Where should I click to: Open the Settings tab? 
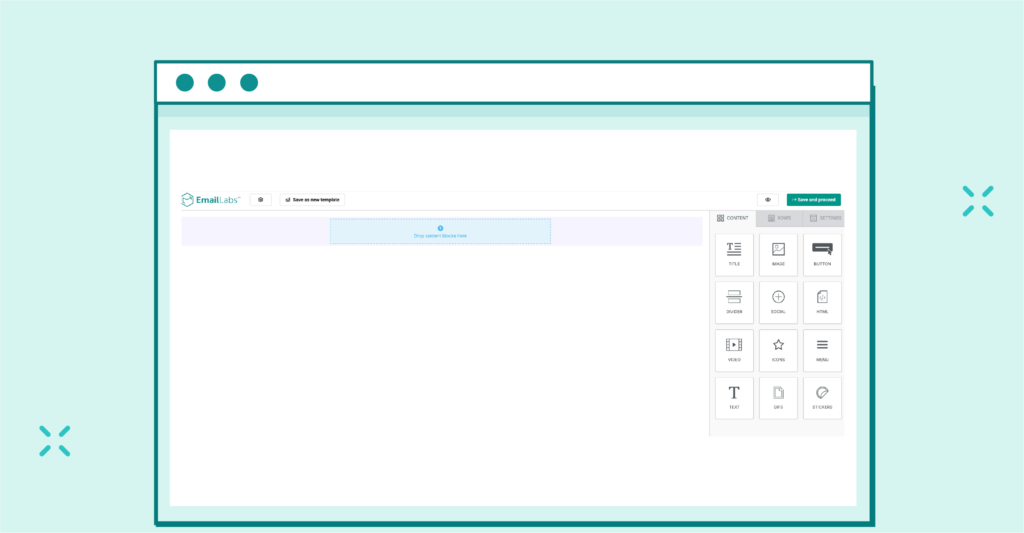click(825, 218)
